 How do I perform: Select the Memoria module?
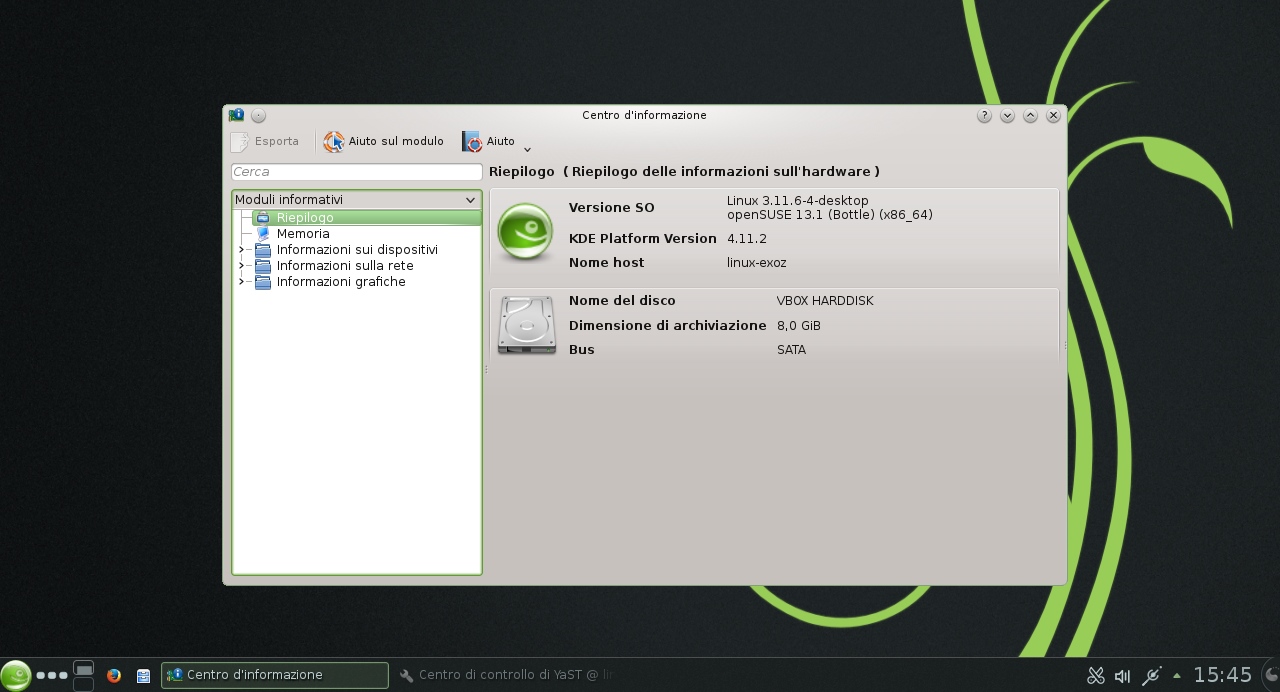click(x=303, y=234)
